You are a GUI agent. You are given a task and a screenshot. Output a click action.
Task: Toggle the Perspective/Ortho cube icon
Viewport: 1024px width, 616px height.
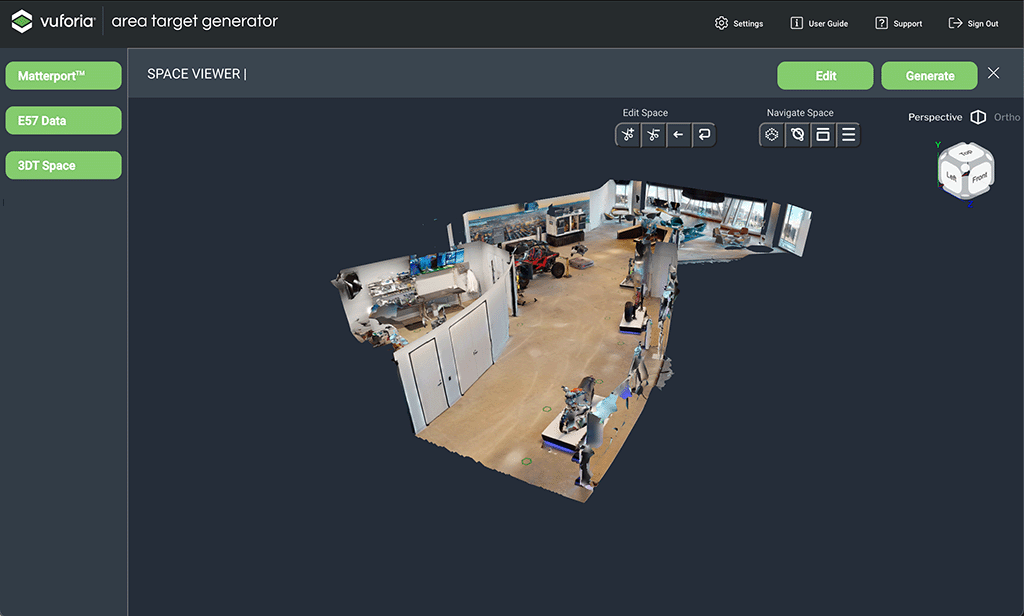978,118
